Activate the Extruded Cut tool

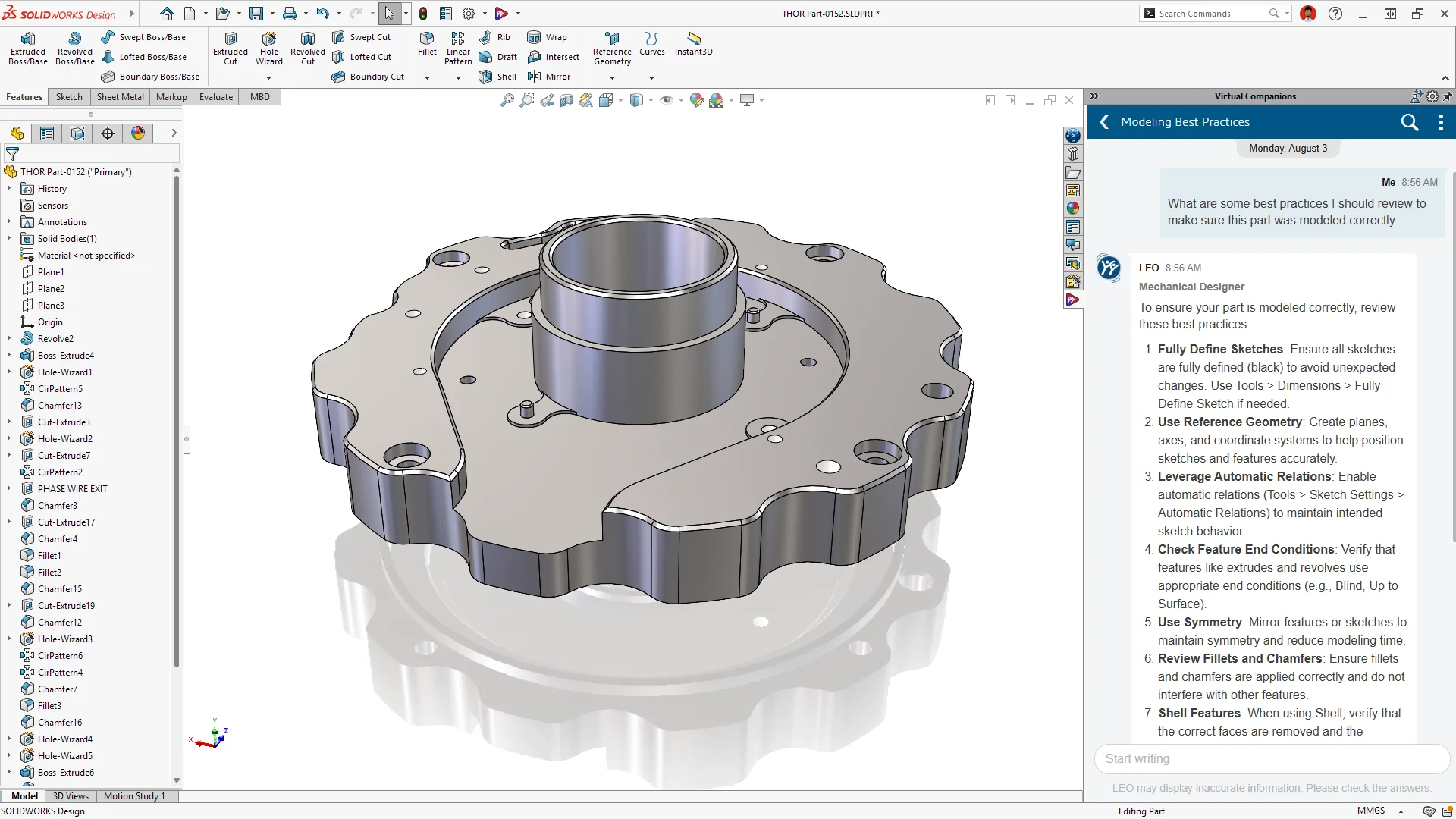[x=231, y=49]
